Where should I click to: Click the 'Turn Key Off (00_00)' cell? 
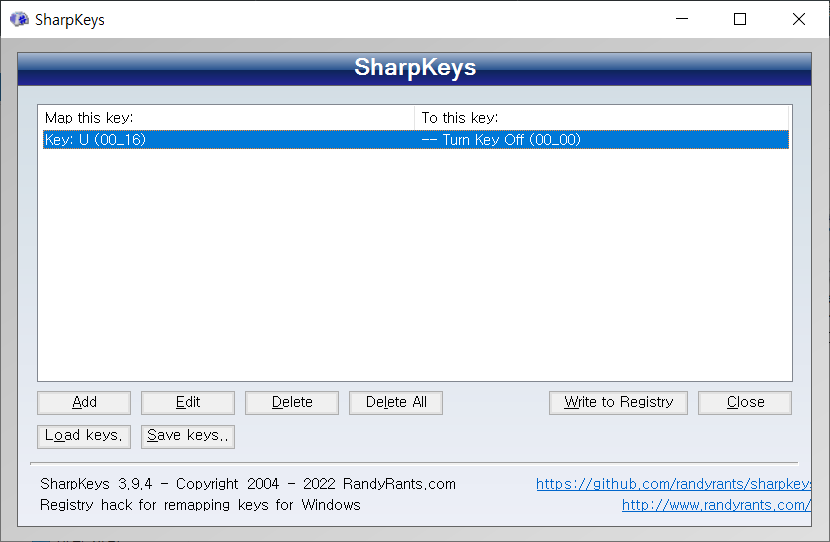point(501,140)
